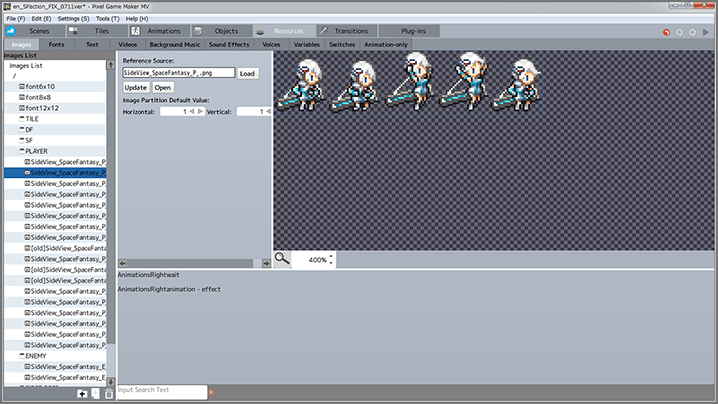Image resolution: width=718 pixels, height=404 pixels.
Task: Select font8x8 in the Images List
Action: coord(44,97)
